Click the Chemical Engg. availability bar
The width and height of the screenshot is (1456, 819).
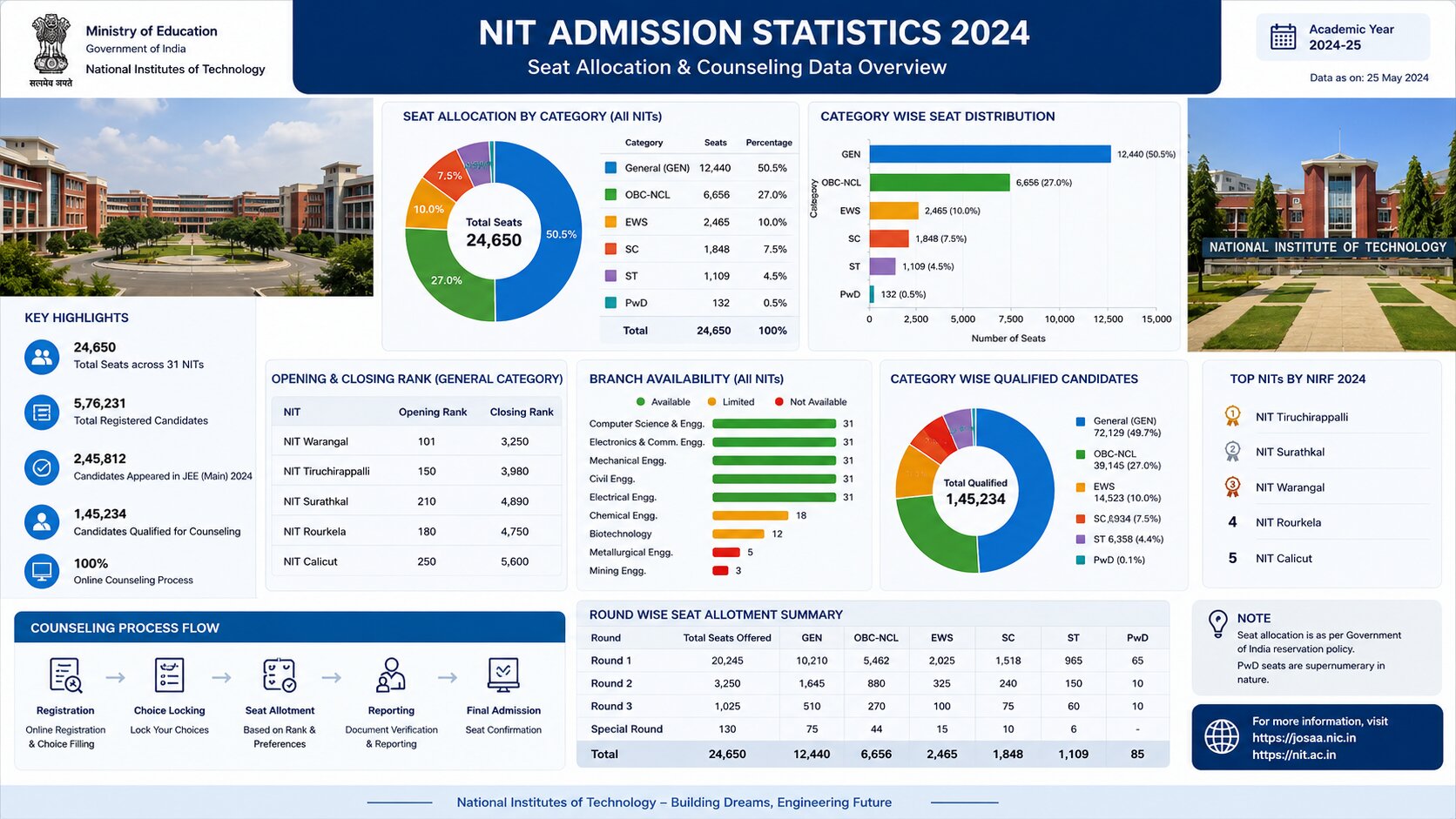[x=750, y=515]
